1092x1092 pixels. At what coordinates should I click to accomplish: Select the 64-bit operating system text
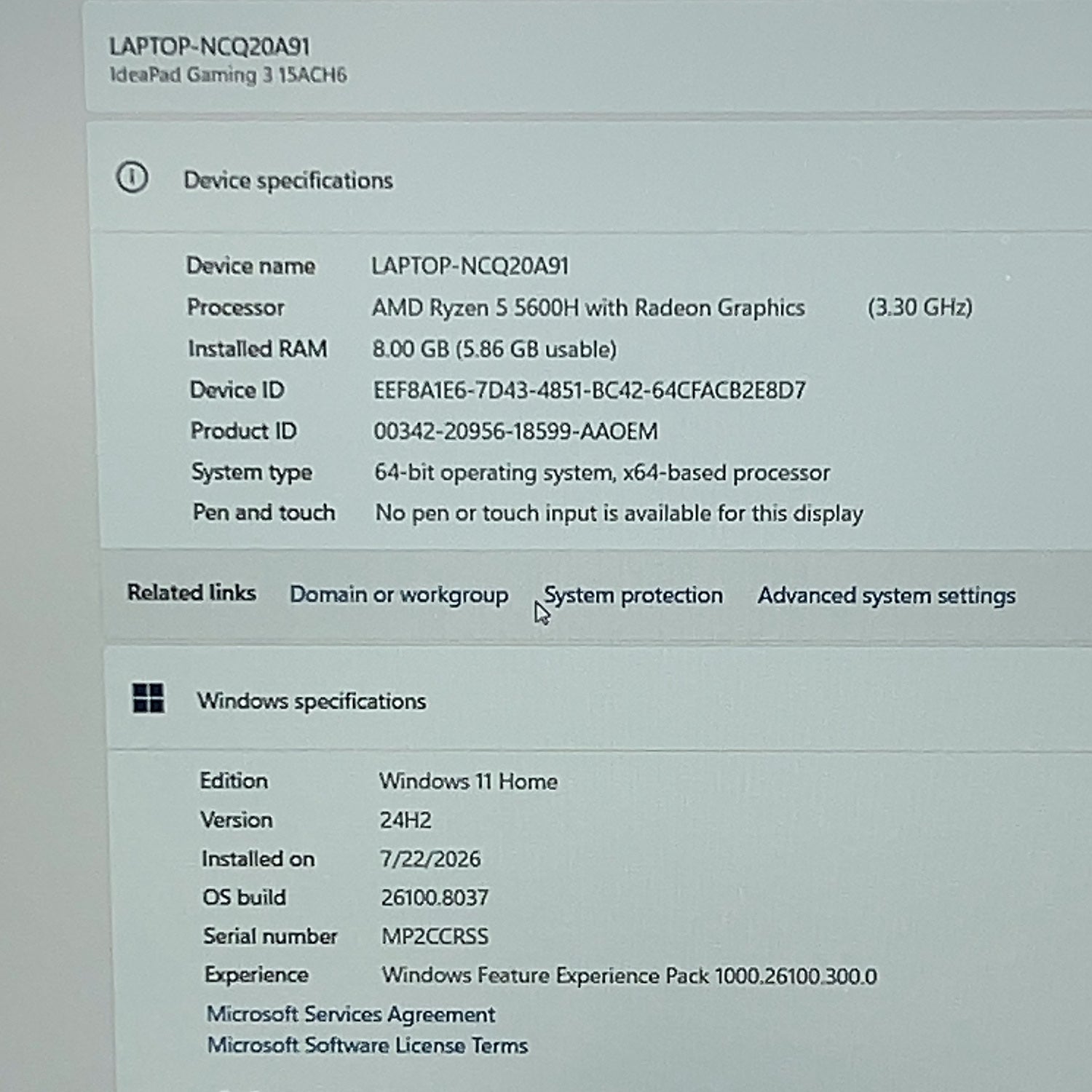602,473
